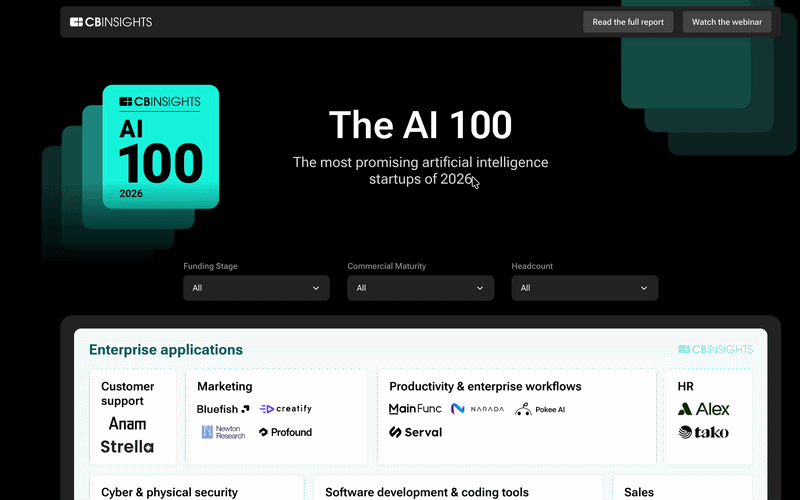This screenshot has width=800, height=500.
Task: Select the MainFunc logo
Action: [x=415, y=409]
